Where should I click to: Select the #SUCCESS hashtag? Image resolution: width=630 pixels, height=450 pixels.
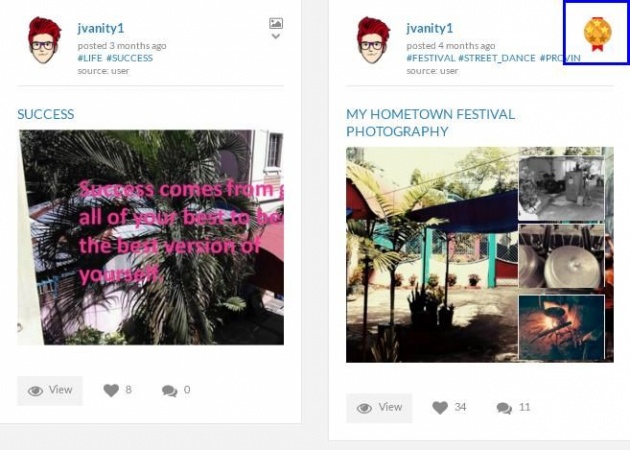130,58
